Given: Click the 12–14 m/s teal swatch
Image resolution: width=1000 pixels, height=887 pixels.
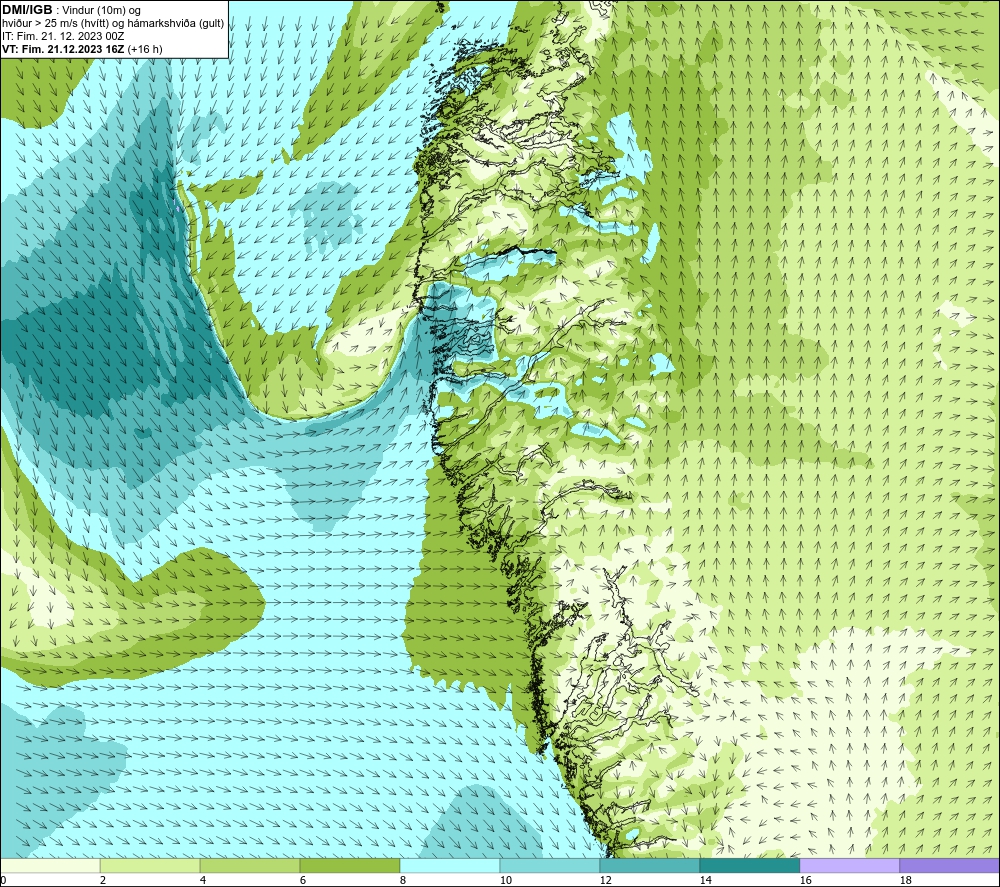Looking at the screenshot, I should [649, 866].
